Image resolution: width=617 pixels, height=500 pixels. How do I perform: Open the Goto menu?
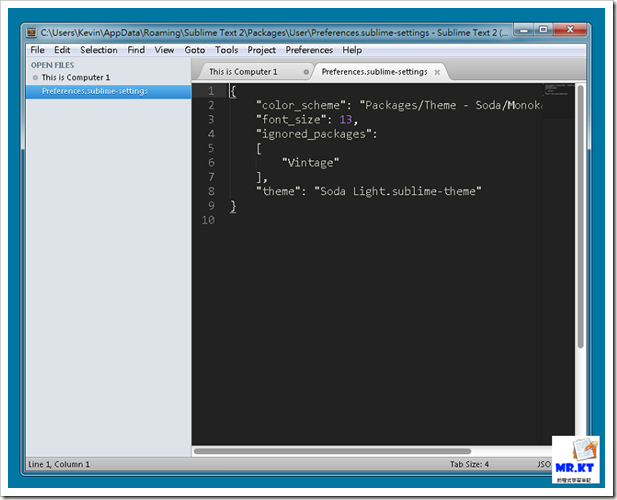pos(195,50)
